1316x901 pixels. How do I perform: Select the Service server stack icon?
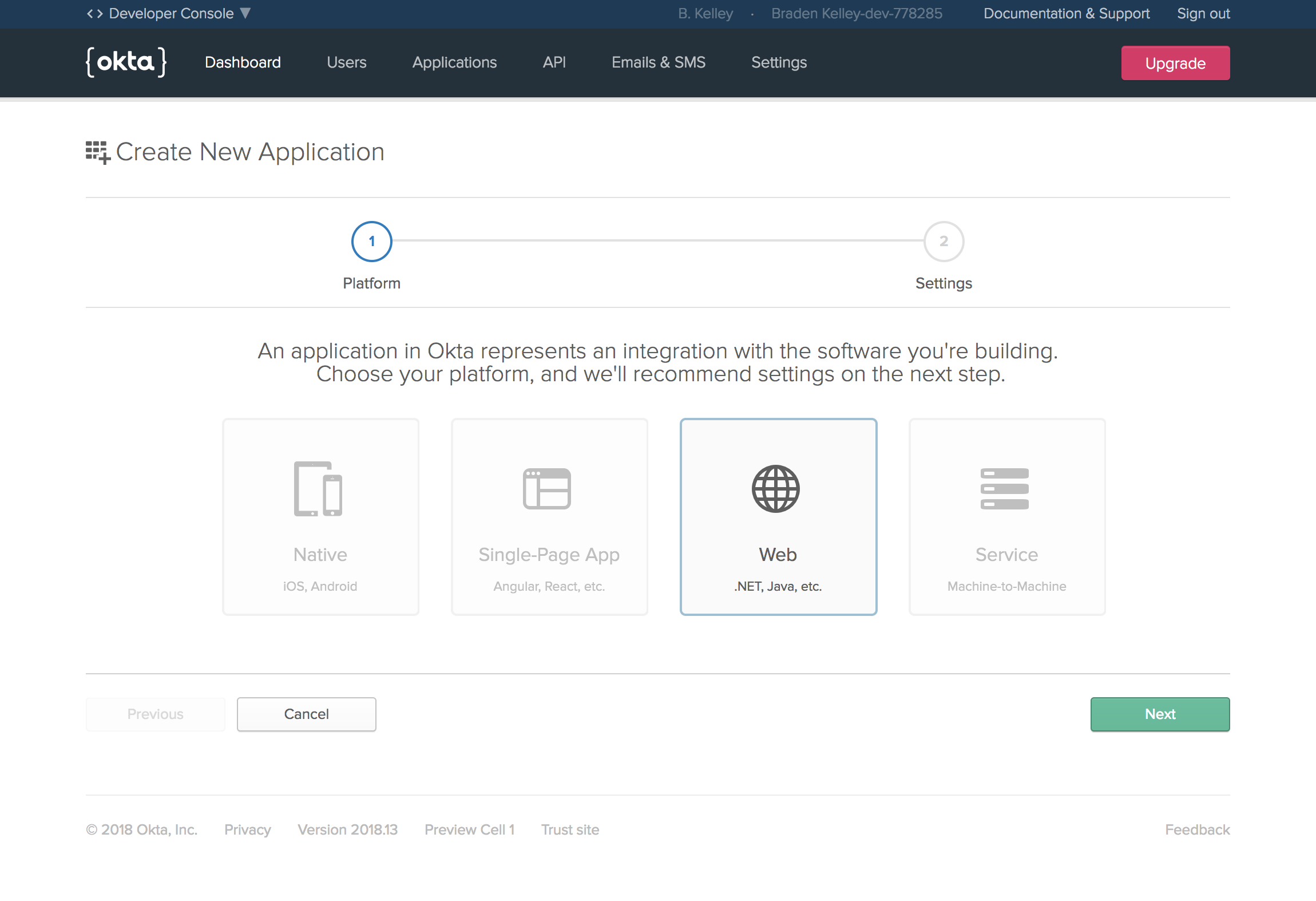[x=1005, y=488]
